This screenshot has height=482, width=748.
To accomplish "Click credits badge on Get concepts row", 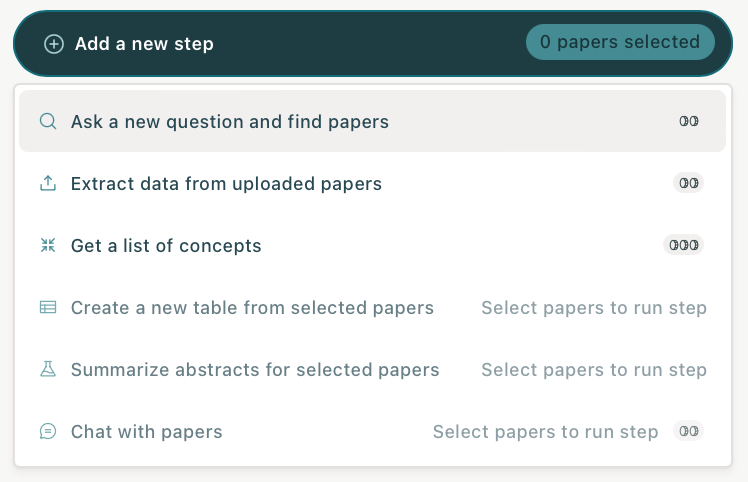I will tap(684, 246).
